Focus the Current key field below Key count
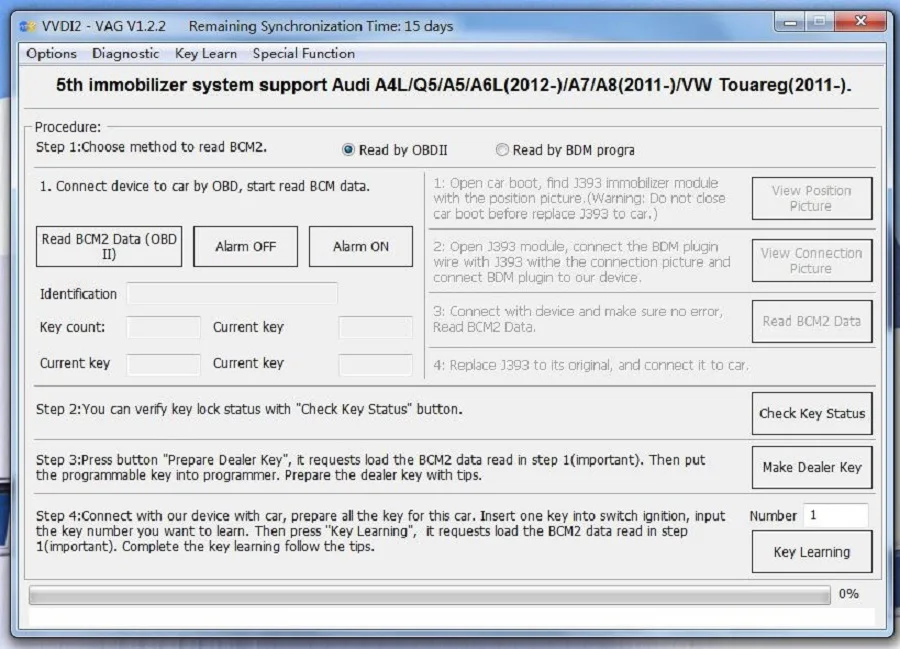 click(x=164, y=364)
